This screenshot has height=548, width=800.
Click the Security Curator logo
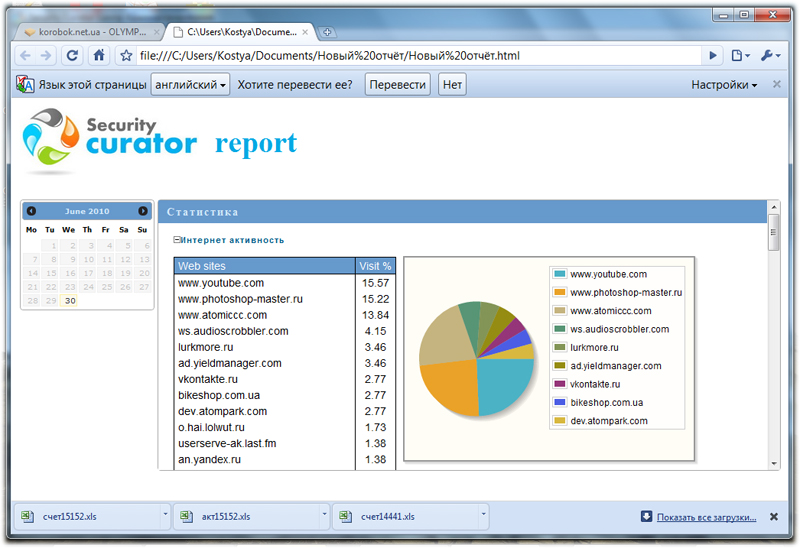pyautogui.click(x=110, y=140)
